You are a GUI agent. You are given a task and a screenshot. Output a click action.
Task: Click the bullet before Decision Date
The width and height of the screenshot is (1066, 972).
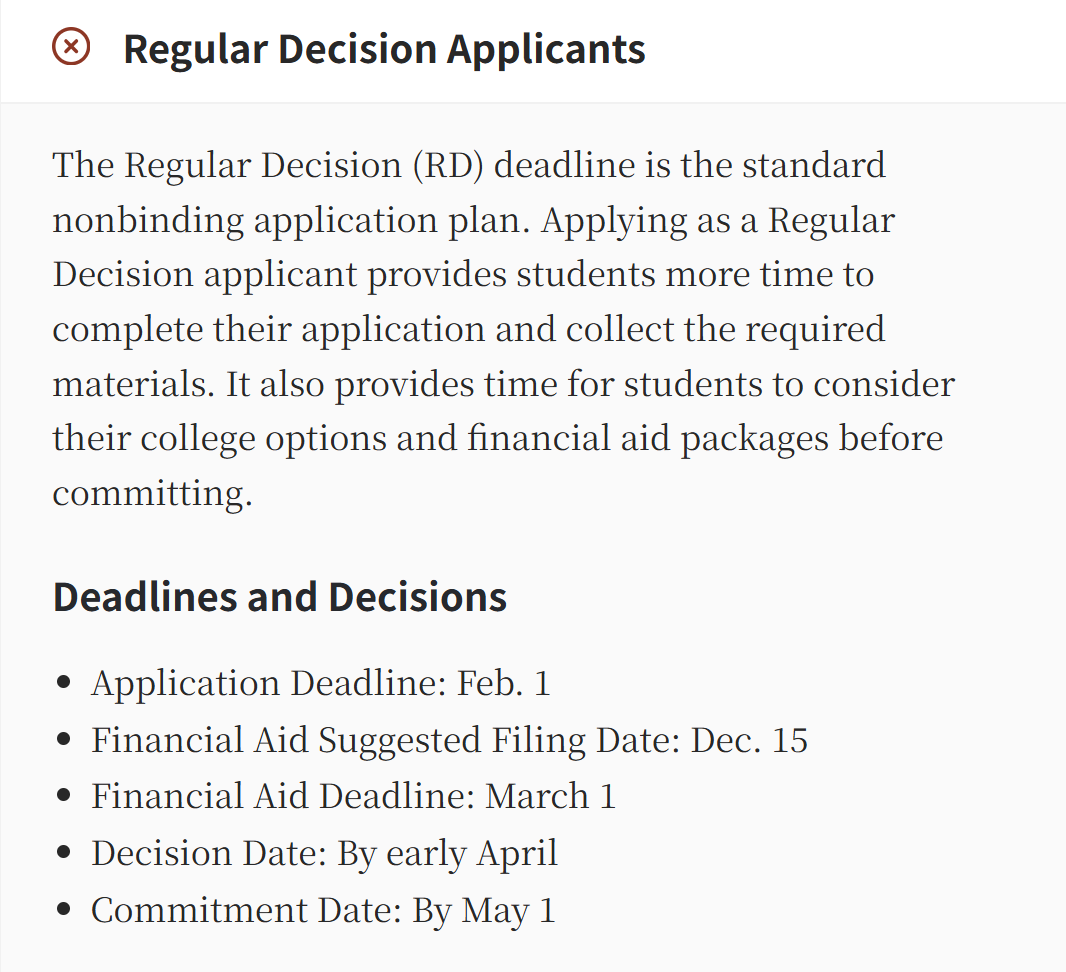pos(64,852)
